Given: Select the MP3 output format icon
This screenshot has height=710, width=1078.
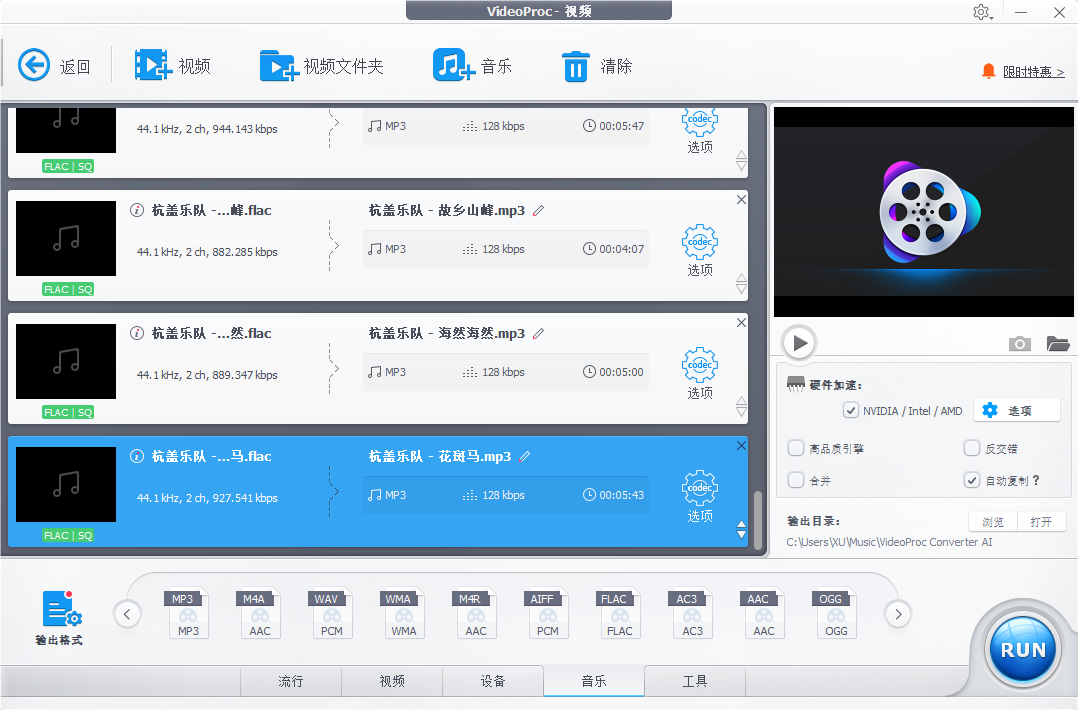Looking at the screenshot, I should click(x=188, y=612).
